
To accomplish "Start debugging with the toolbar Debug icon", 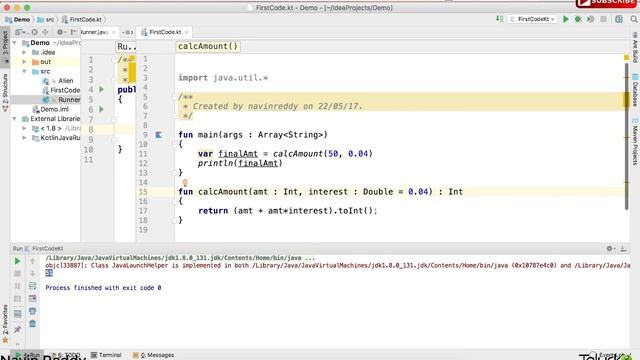I will [578, 19].
